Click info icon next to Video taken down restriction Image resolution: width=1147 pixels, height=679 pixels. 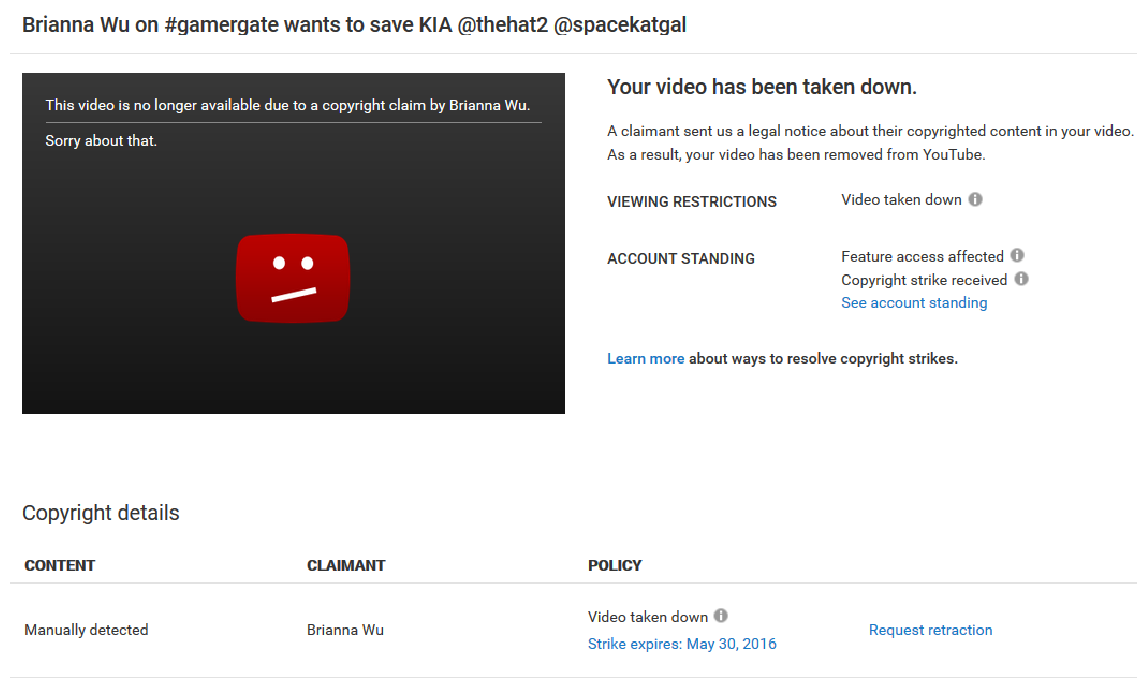pyautogui.click(x=975, y=199)
